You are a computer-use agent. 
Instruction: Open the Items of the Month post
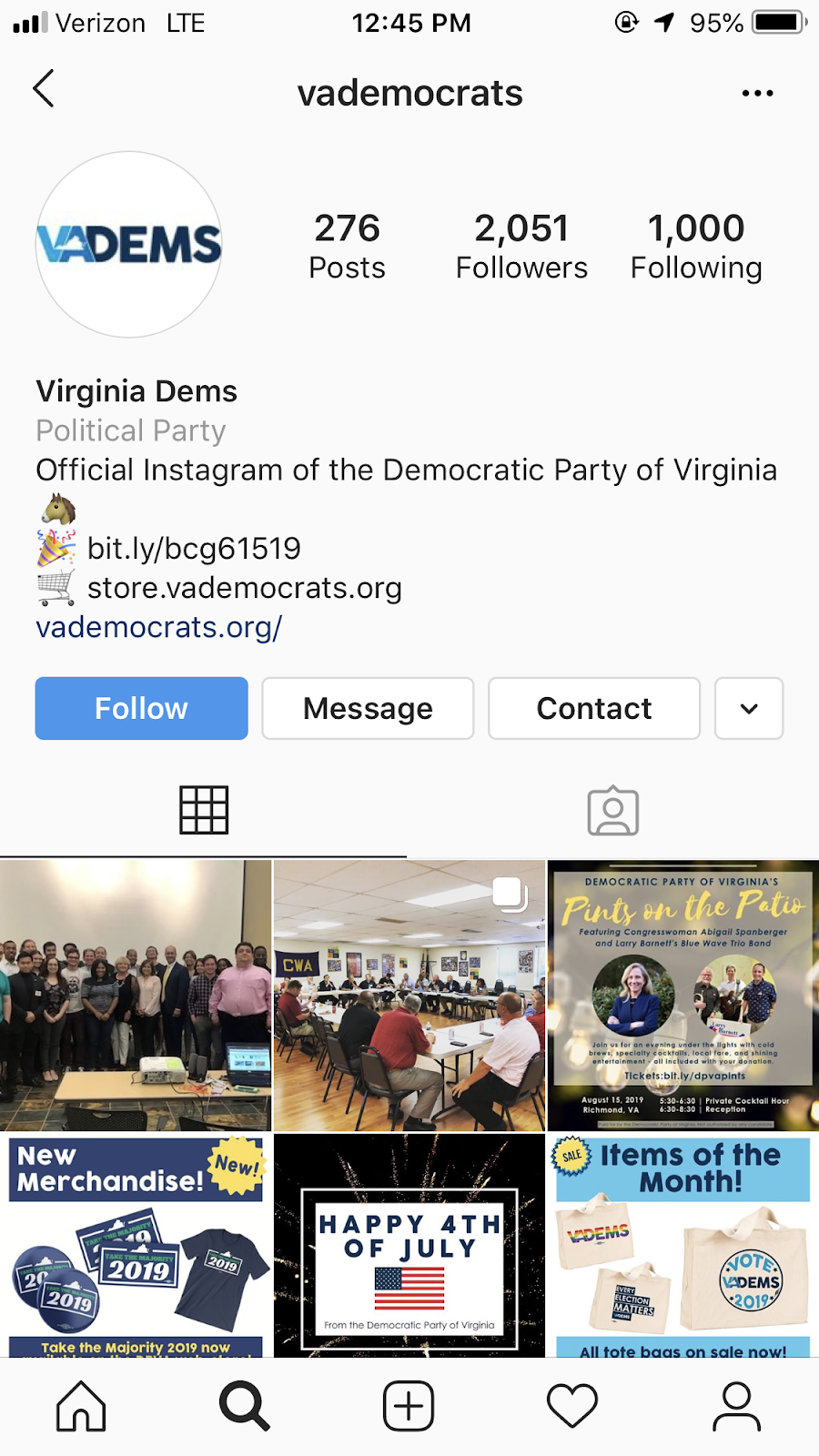tap(683, 1246)
